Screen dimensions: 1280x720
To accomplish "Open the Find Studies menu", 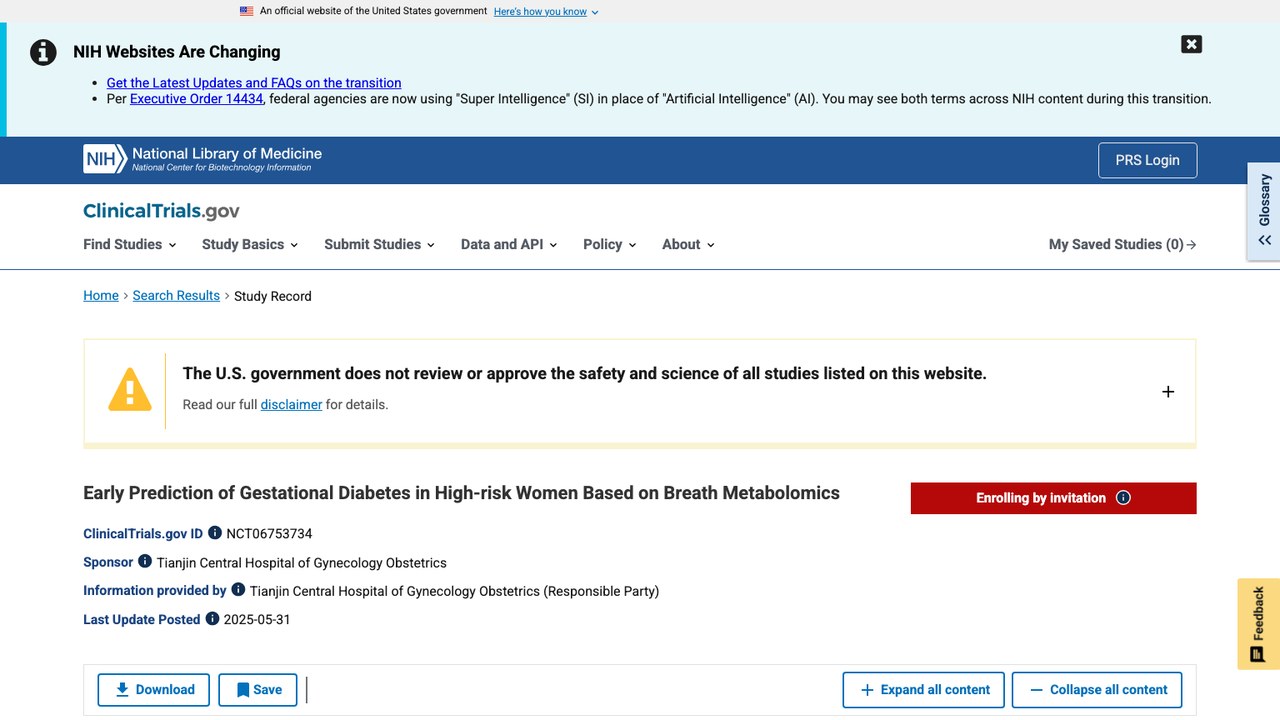I will tap(130, 244).
